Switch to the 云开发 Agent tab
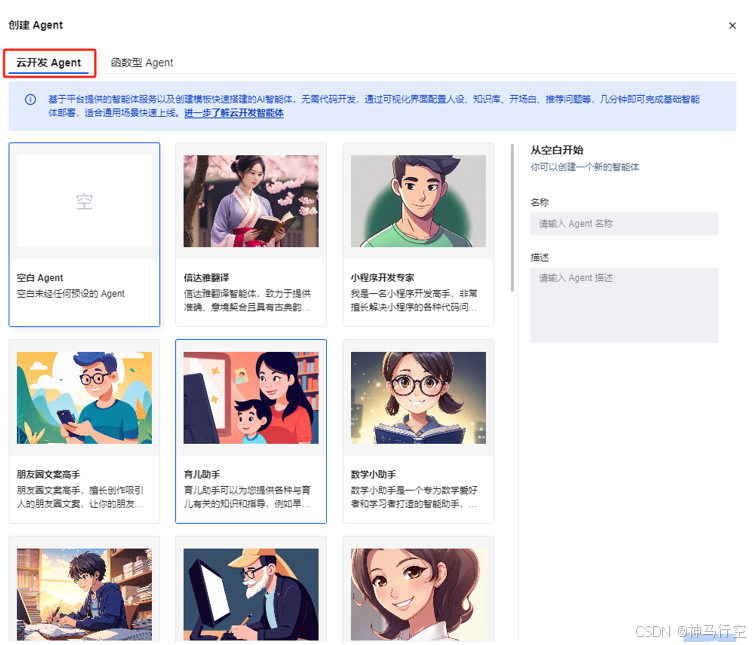The width and height of the screenshot is (754, 645). (49, 63)
